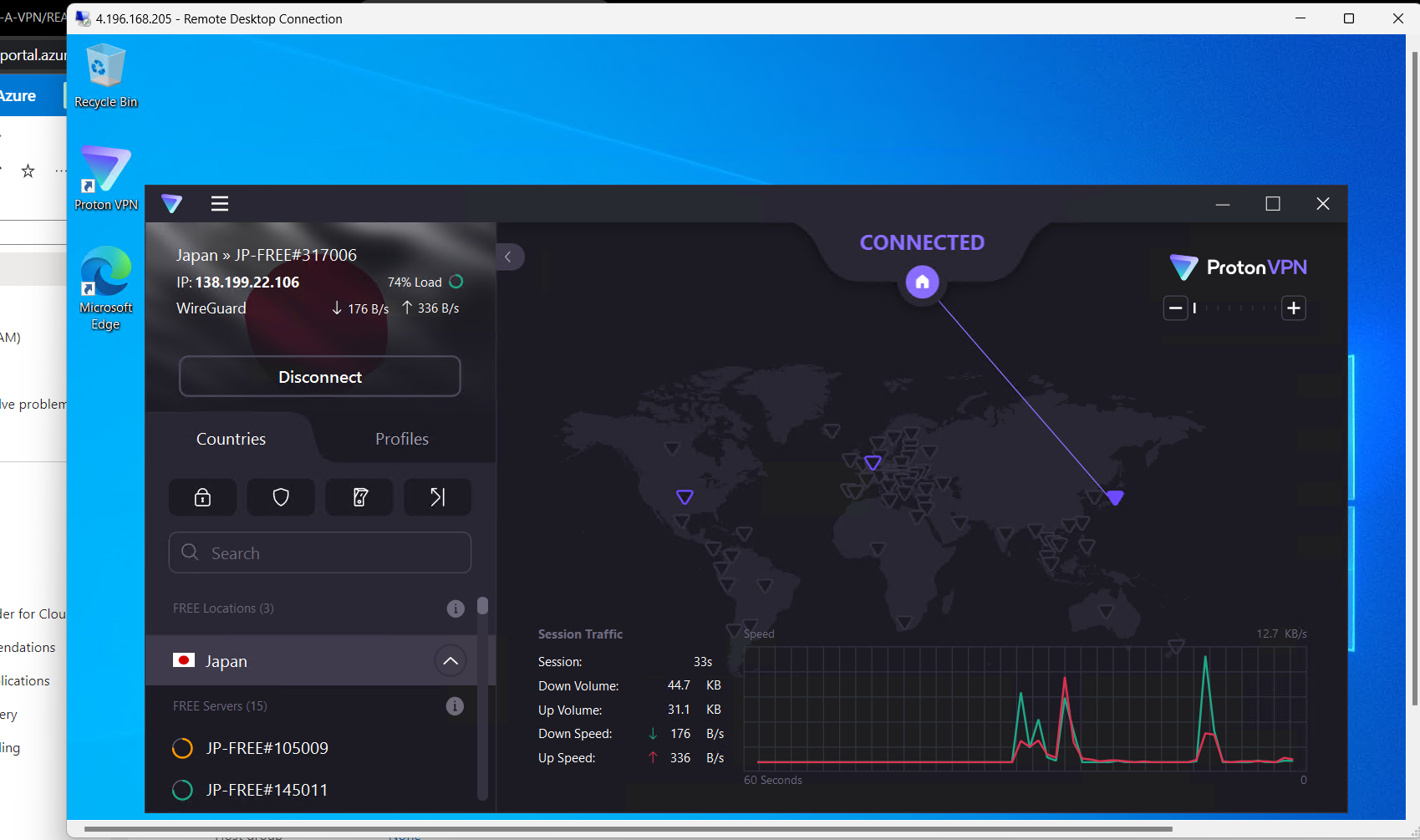Show info for FREE Servers (15)

pyautogui.click(x=455, y=706)
